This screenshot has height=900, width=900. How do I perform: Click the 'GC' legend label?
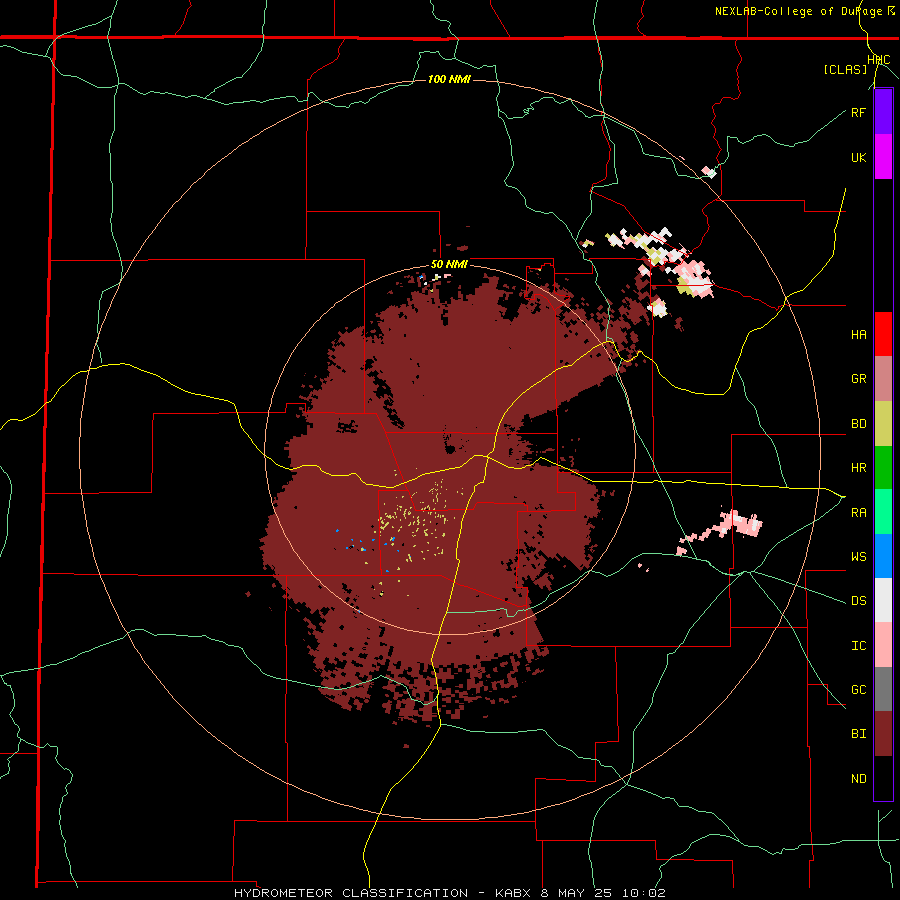[x=858, y=689]
